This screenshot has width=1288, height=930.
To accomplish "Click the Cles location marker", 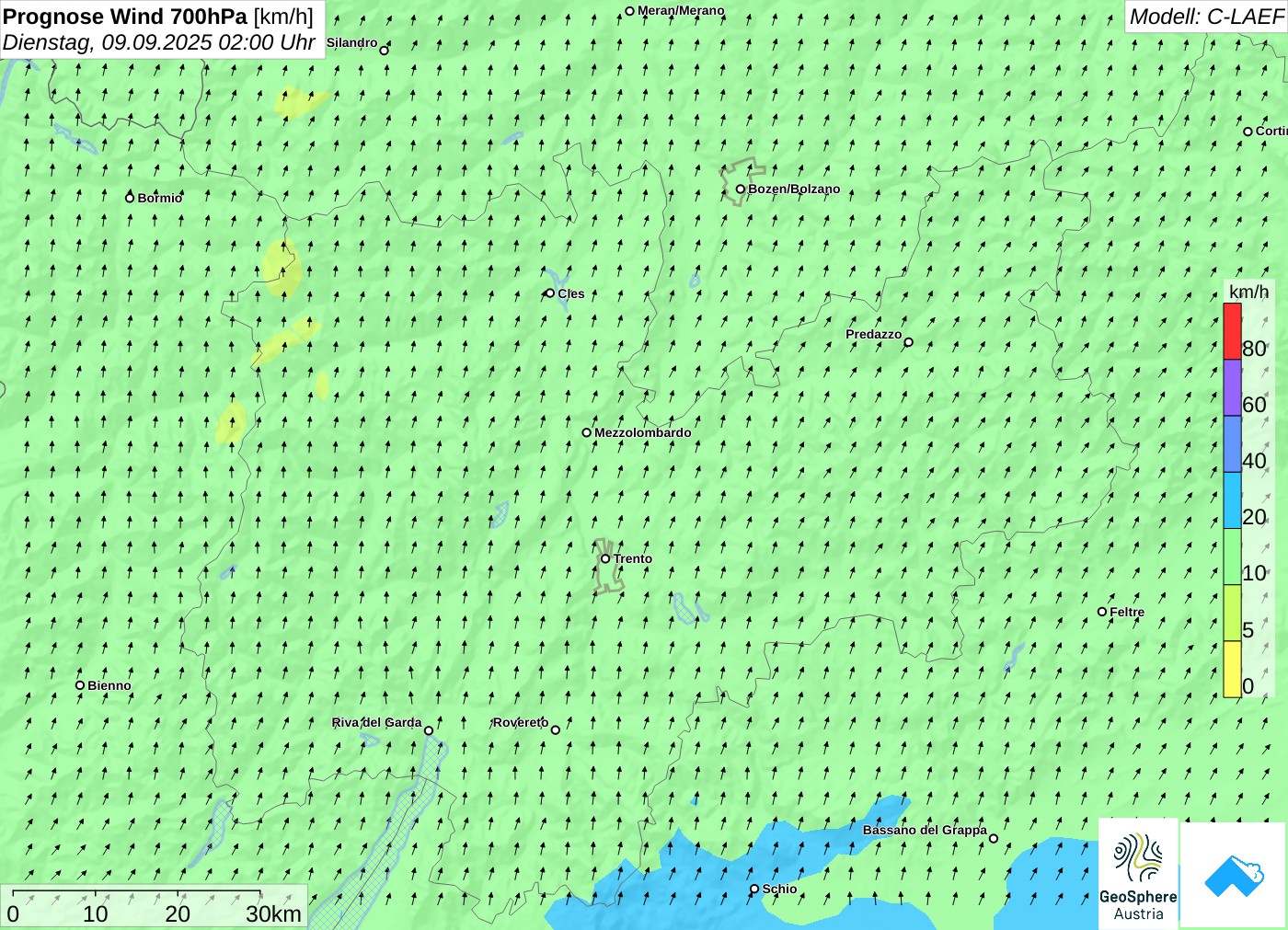I will 550,293.
